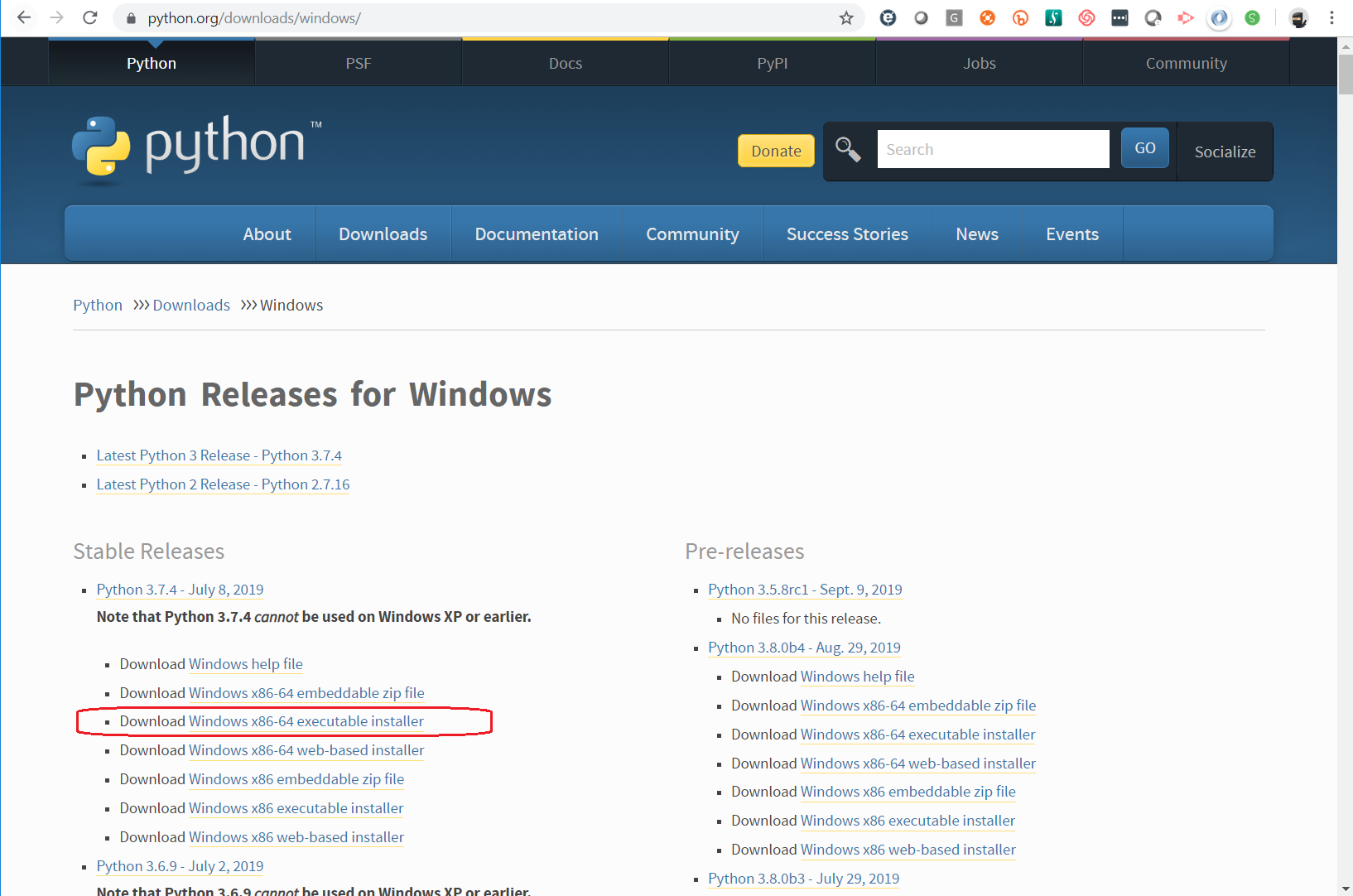This screenshot has height=896, width=1353.
Task: Open the Chrome profile avatar
Action: click(1298, 17)
